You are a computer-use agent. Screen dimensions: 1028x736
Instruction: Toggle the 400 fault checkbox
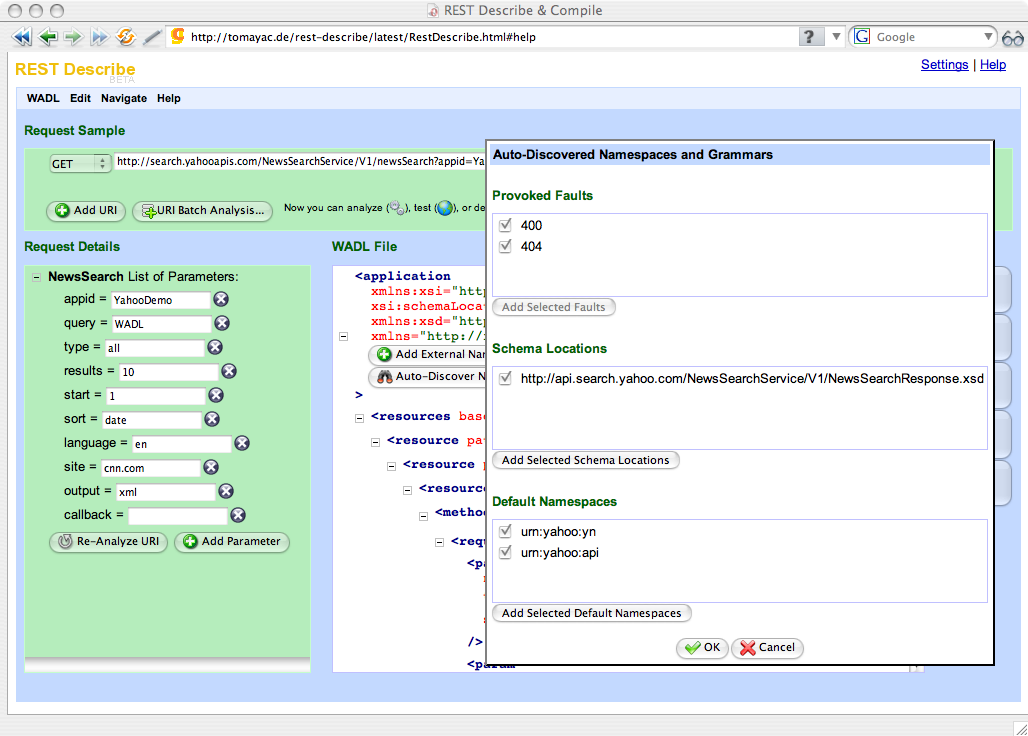pyautogui.click(x=505, y=226)
